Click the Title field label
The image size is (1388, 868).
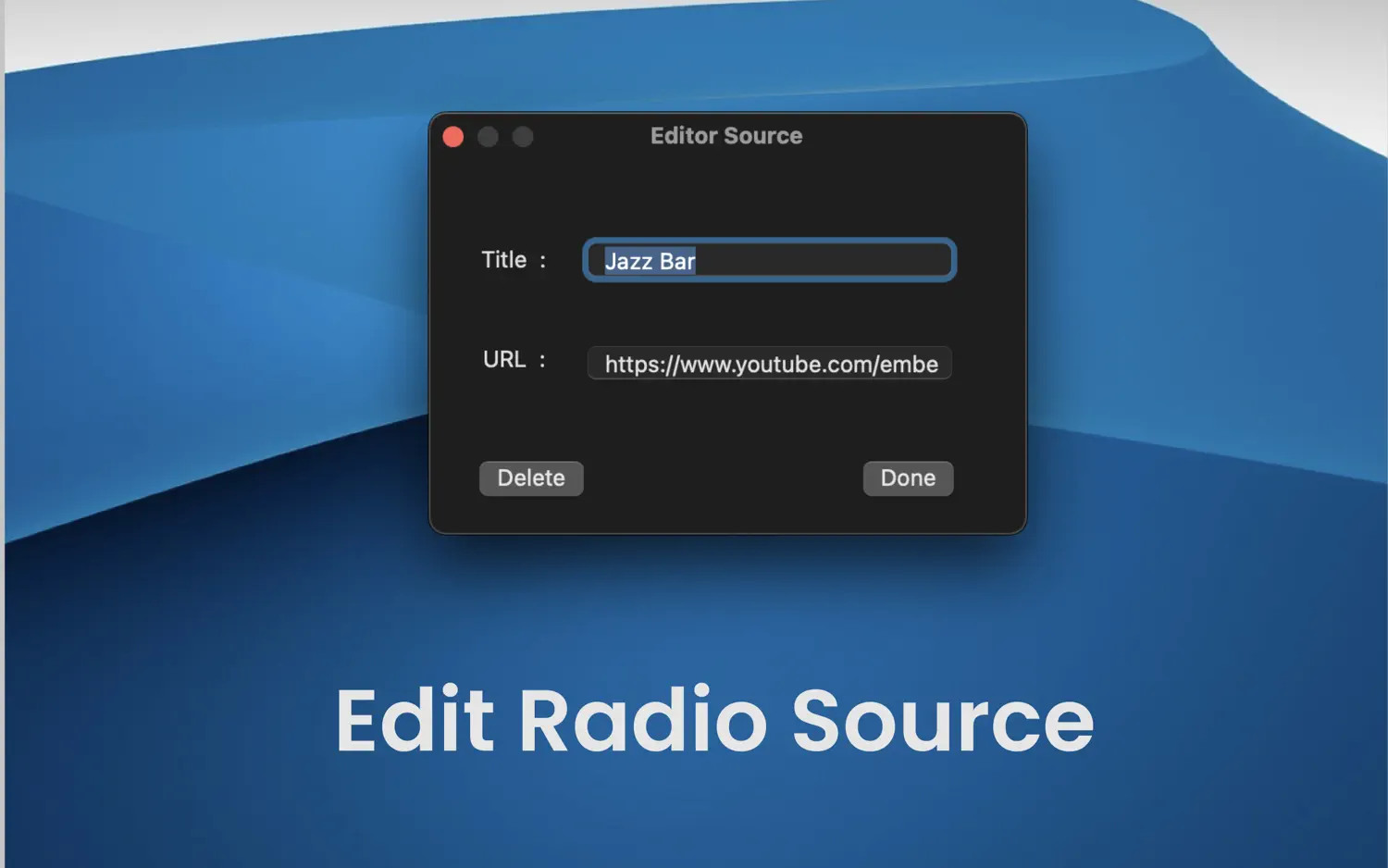click(503, 260)
